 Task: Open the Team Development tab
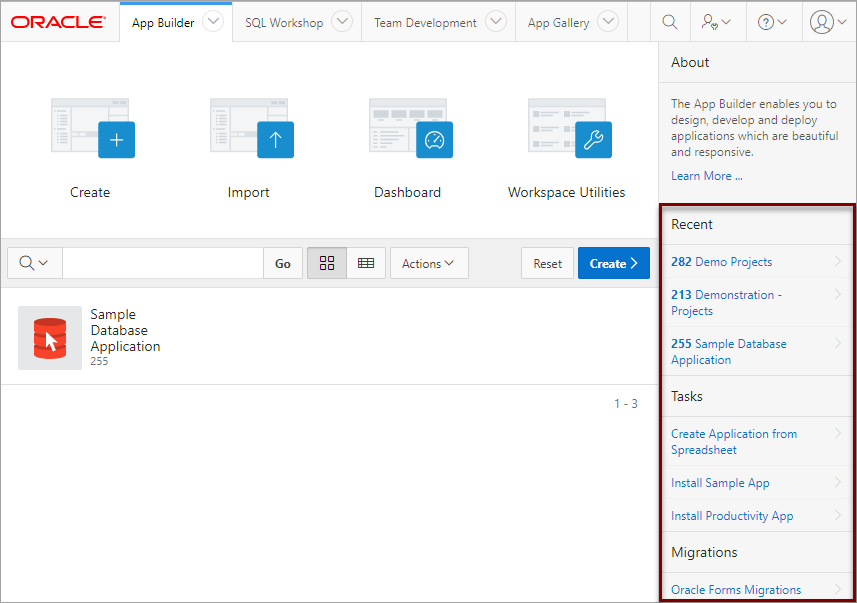[x=425, y=23]
